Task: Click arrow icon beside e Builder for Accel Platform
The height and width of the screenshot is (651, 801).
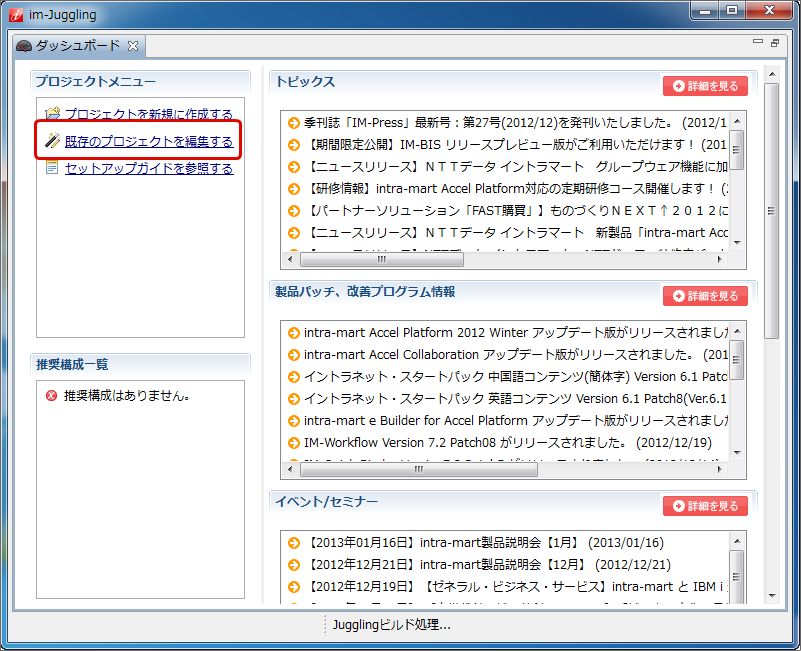Action: [294, 421]
